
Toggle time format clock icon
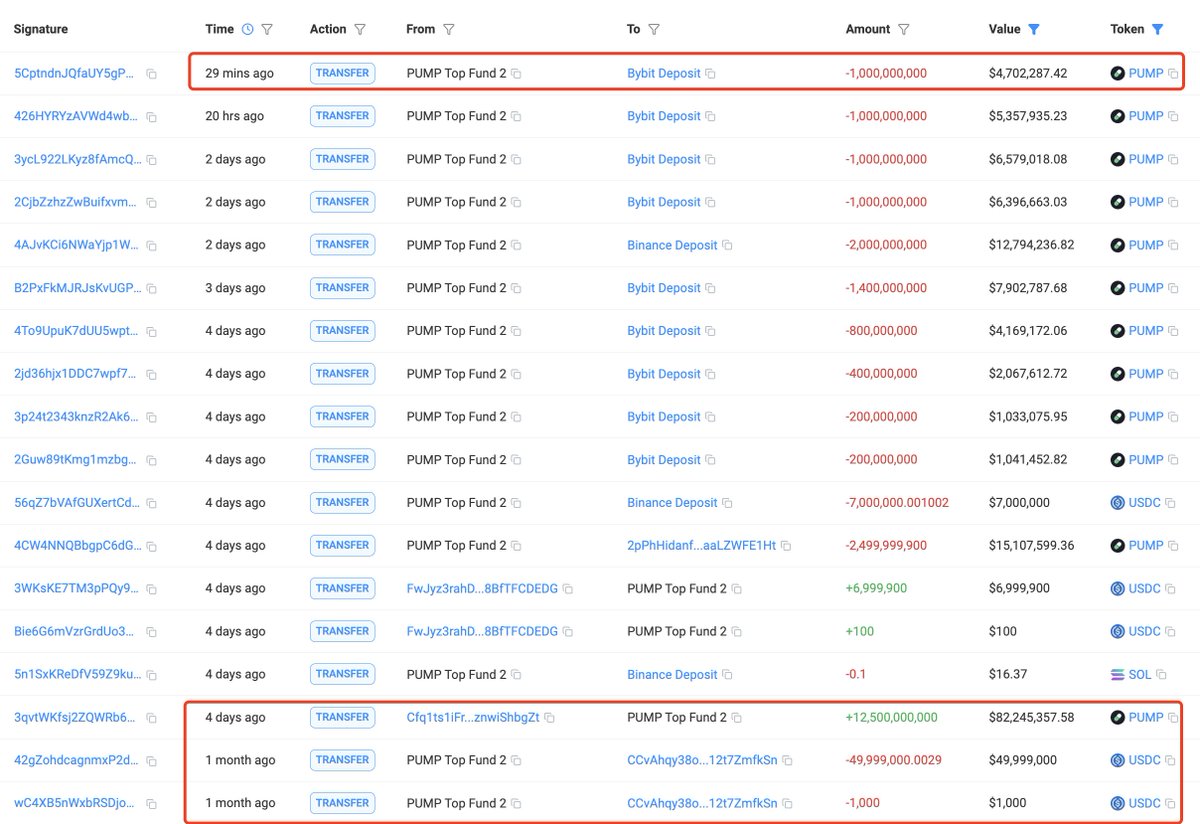point(248,30)
